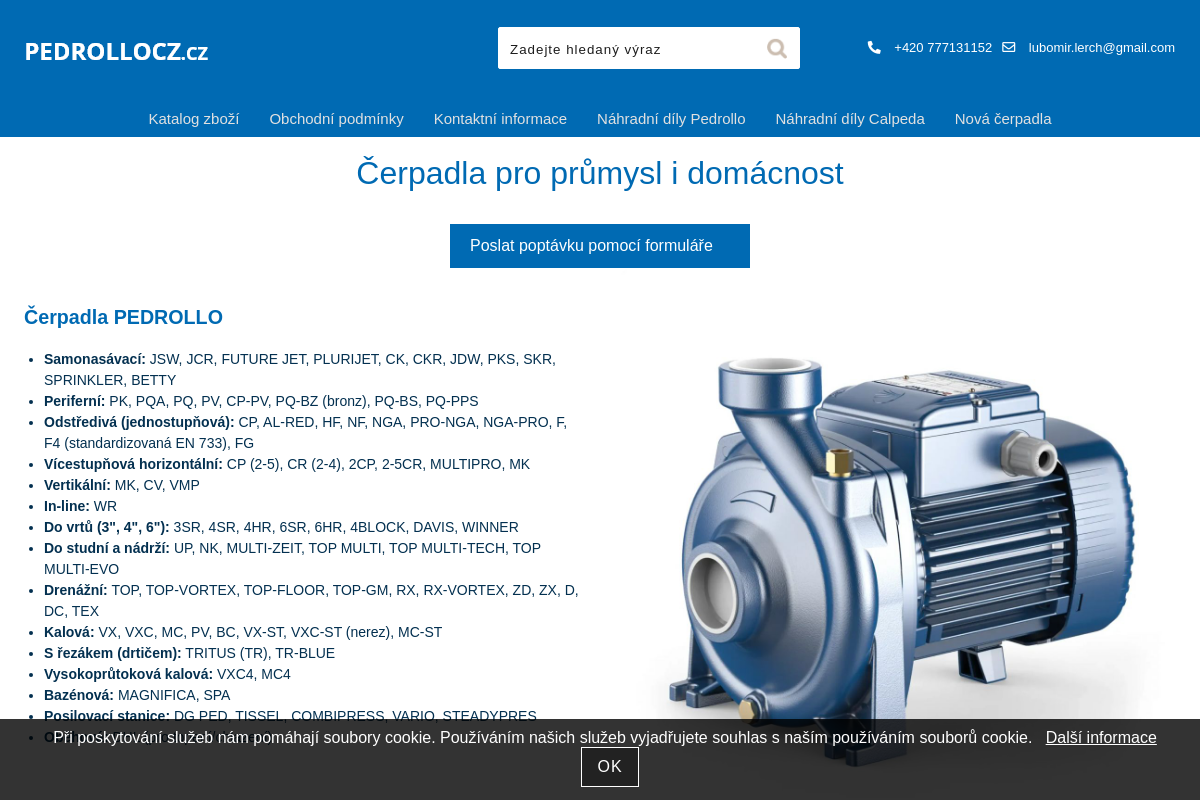Click the 'Do vrtů (3", 4", 6"):' label
This screenshot has height=800, width=1200.
[x=107, y=527]
